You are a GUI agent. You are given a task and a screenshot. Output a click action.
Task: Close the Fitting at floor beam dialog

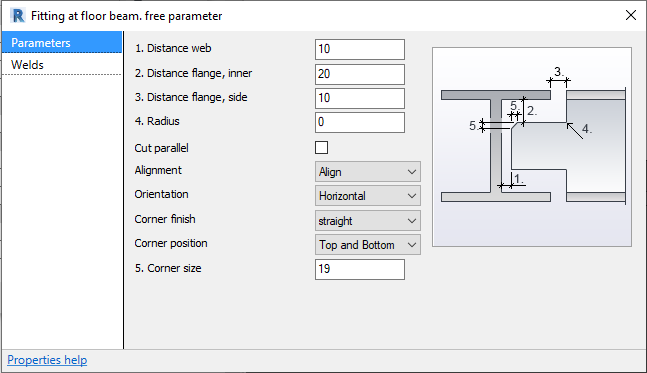(630, 15)
